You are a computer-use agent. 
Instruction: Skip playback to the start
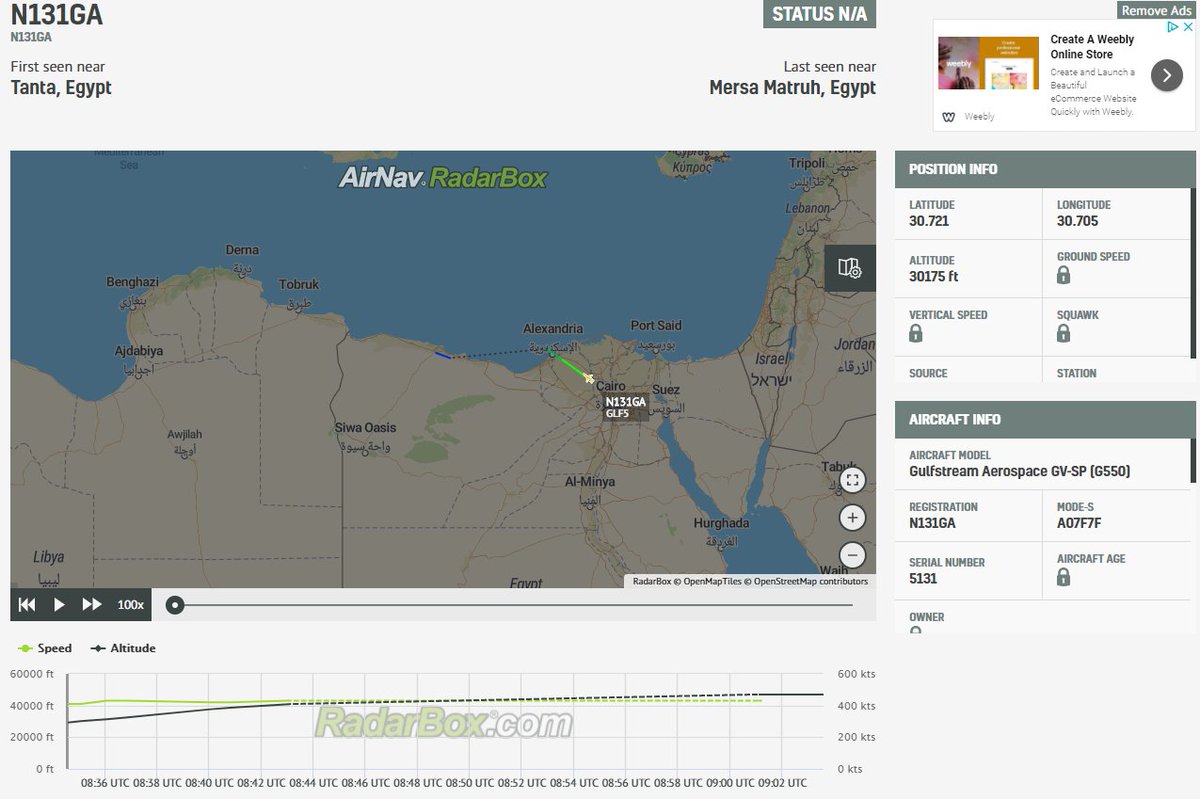pyautogui.click(x=27, y=604)
